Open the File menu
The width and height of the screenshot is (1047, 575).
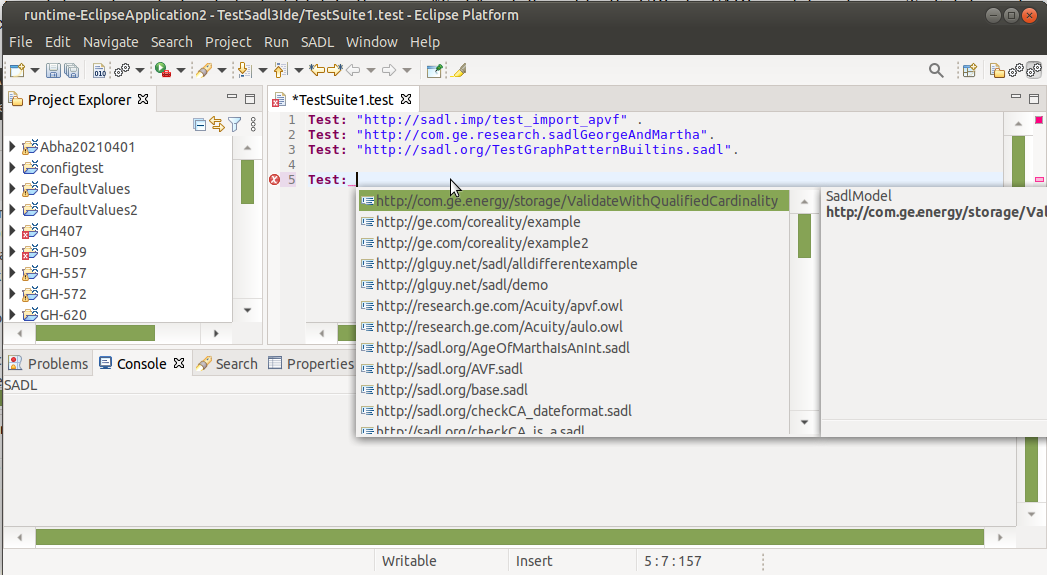coord(21,42)
